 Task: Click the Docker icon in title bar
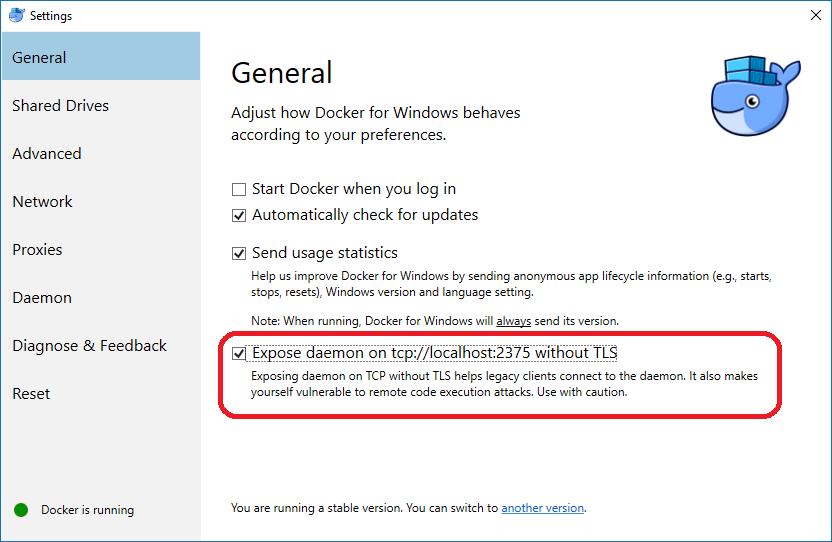(x=15, y=15)
